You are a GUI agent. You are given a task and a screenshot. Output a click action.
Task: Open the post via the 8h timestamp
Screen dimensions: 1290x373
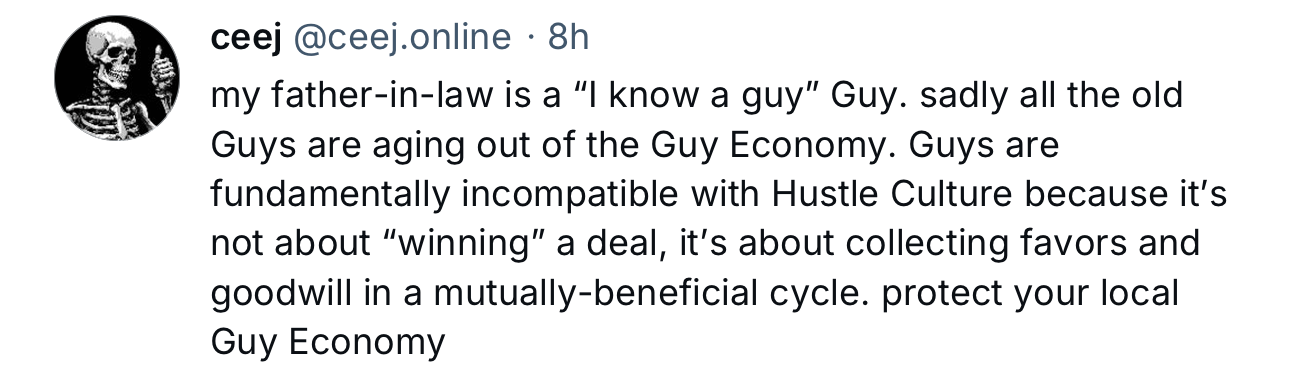(569, 38)
